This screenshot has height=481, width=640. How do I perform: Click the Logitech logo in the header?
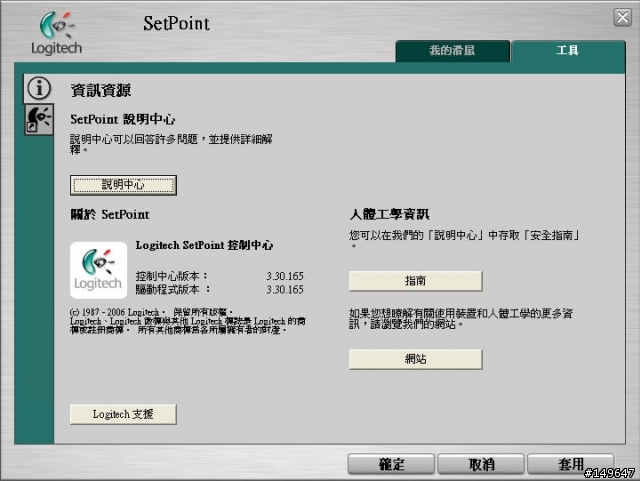[56, 33]
